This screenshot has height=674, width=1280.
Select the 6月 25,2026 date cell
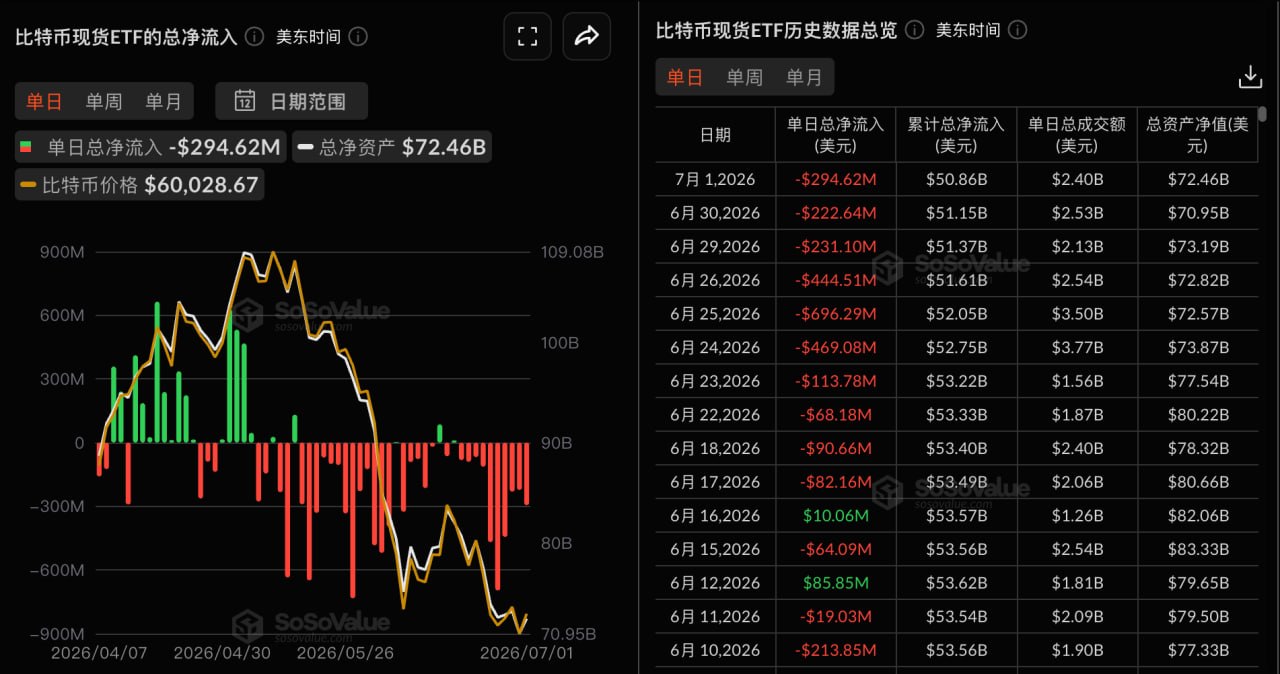click(715, 314)
